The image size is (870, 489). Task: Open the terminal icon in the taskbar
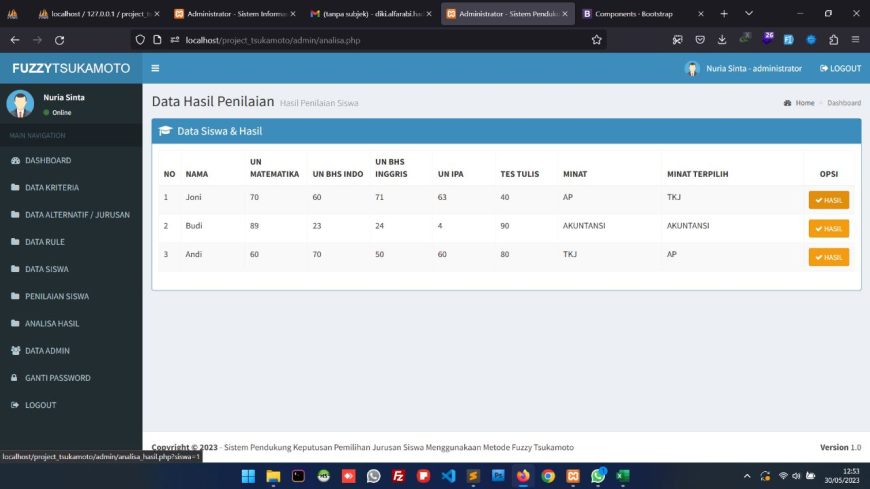(298, 476)
